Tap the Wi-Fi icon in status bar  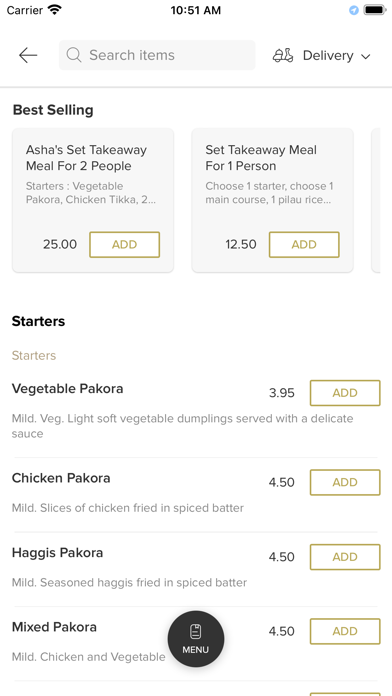click(55, 10)
